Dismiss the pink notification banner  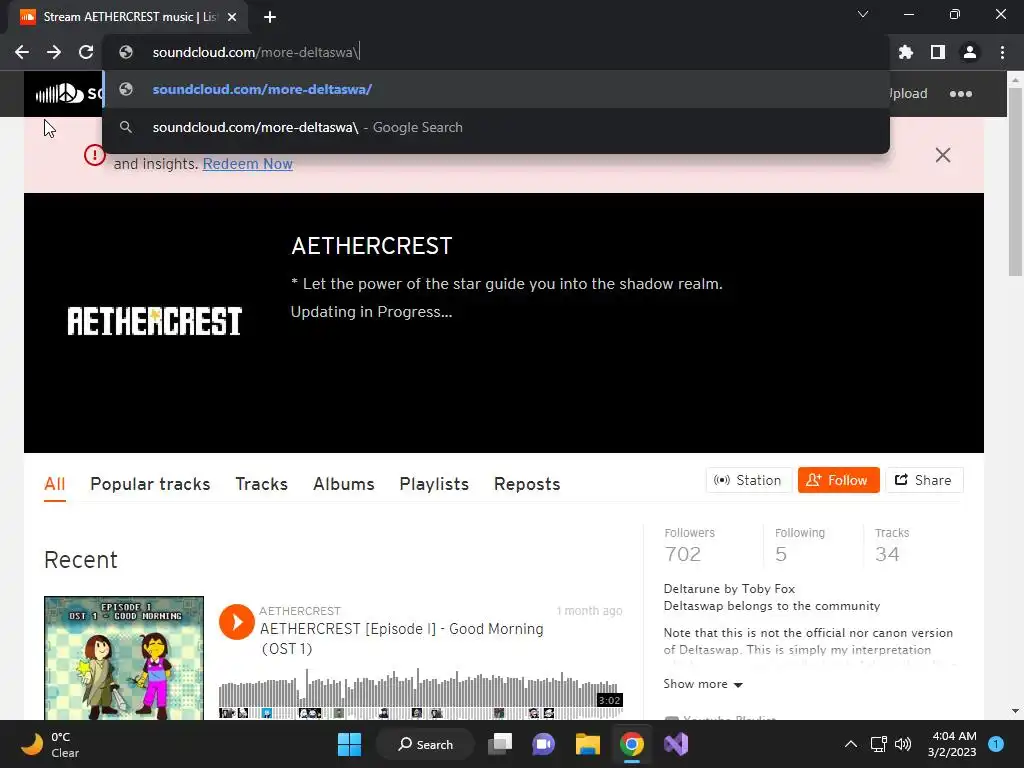click(942, 155)
